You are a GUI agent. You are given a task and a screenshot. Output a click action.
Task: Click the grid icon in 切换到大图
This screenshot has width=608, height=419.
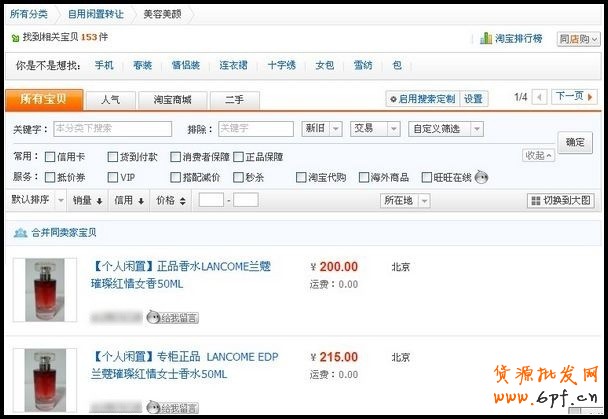click(536, 200)
